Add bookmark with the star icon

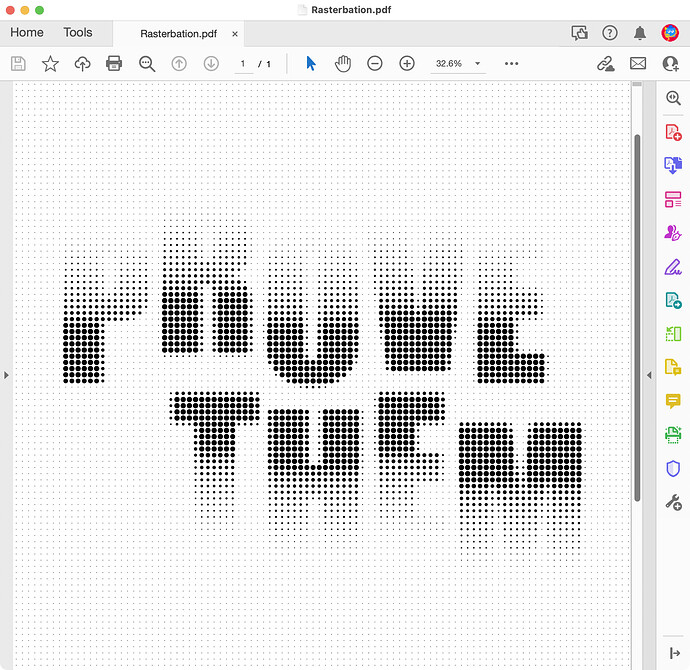click(50, 64)
